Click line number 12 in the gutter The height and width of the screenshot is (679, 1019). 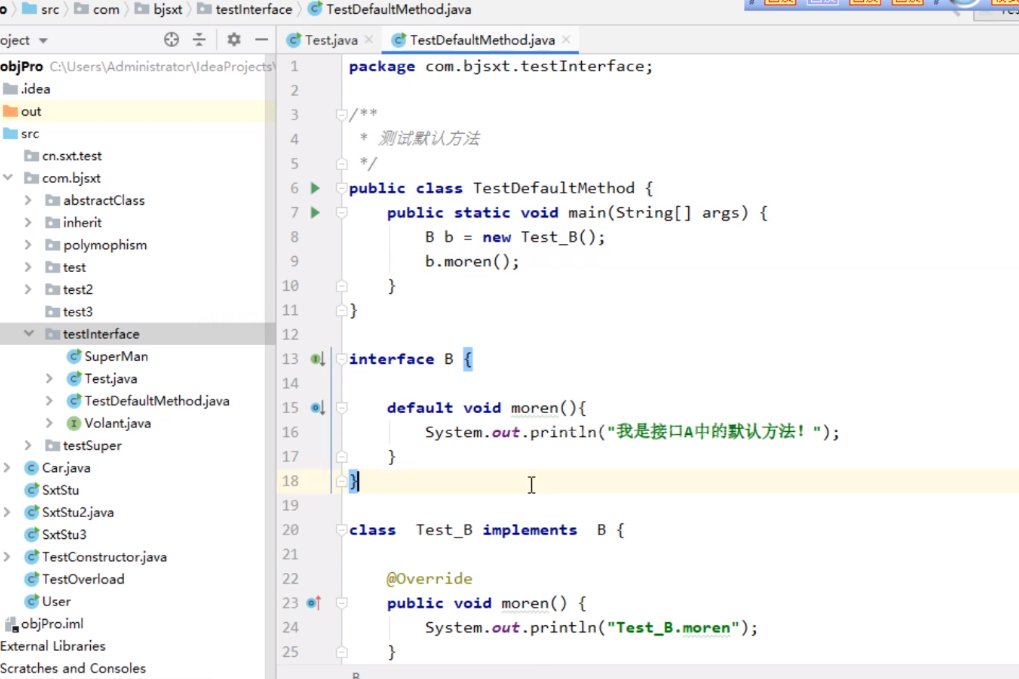[x=290, y=335]
